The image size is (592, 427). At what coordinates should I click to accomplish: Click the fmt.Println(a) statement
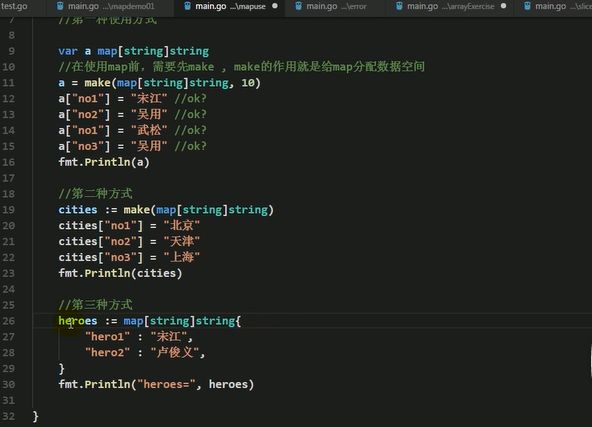point(104,162)
